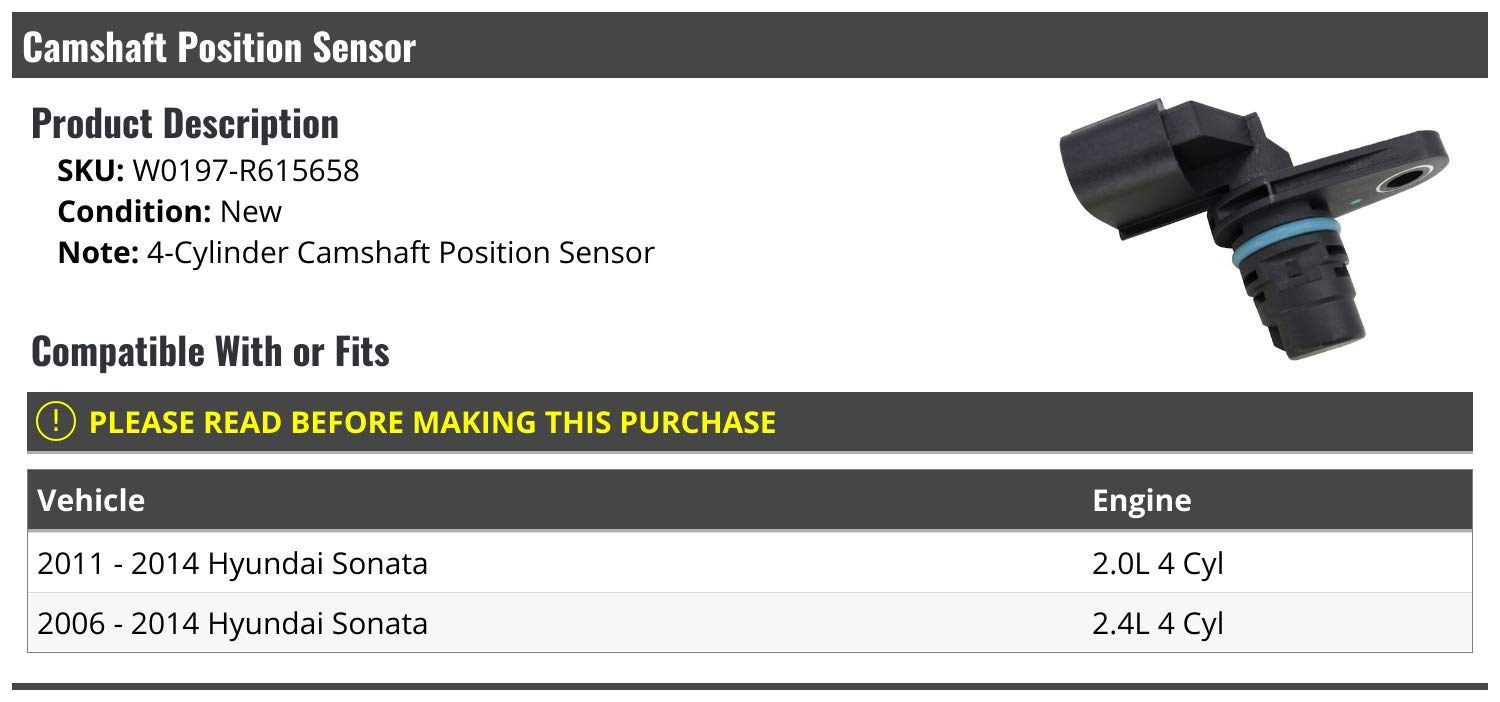Click the "Camshaft Position Sensor" title bar
The width and height of the screenshot is (1500, 702).
pos(219,47)
